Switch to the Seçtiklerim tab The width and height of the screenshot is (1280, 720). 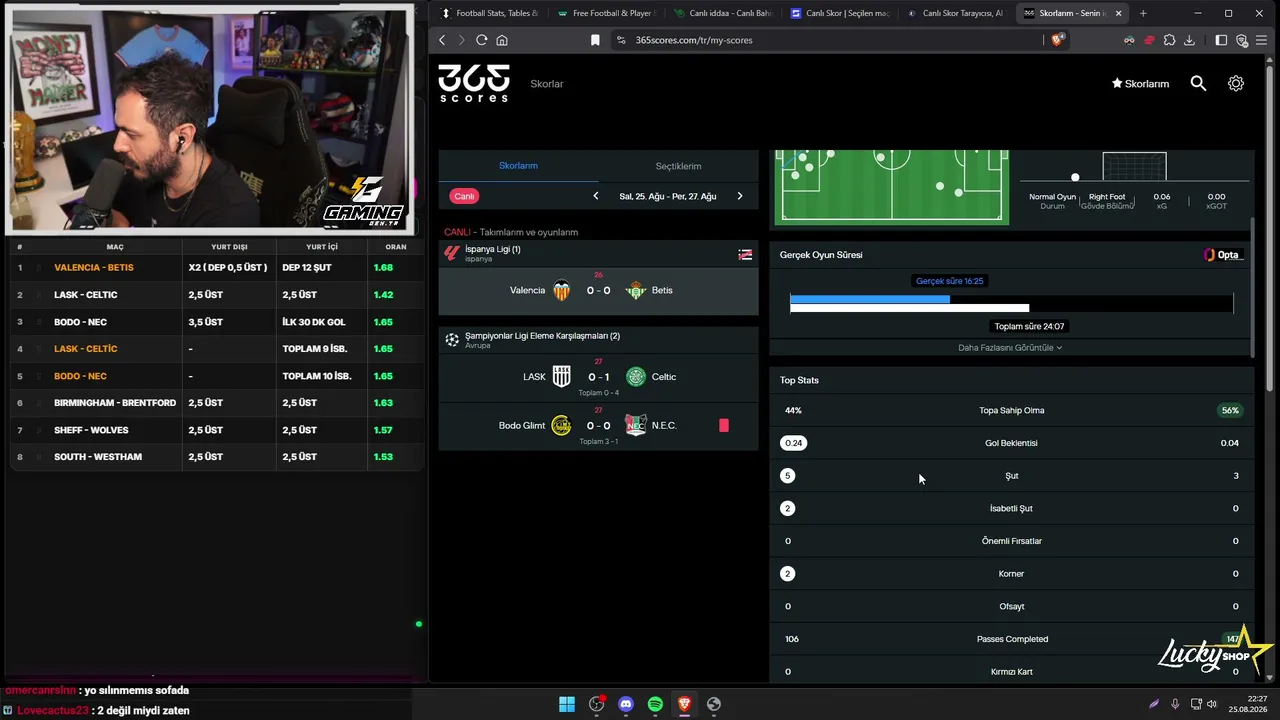coord(678,166)
